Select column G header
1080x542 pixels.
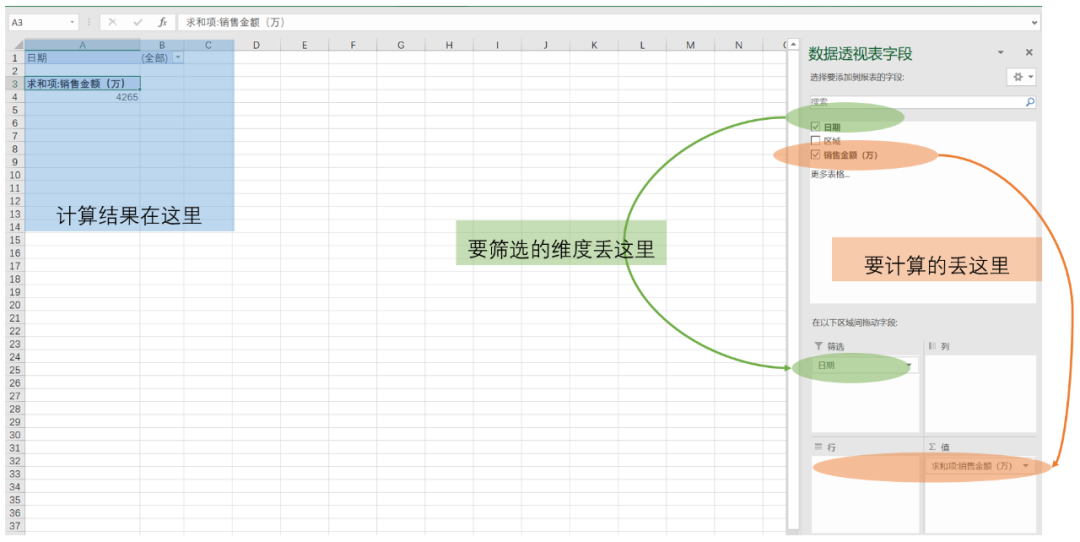click(x=401, y=45)
